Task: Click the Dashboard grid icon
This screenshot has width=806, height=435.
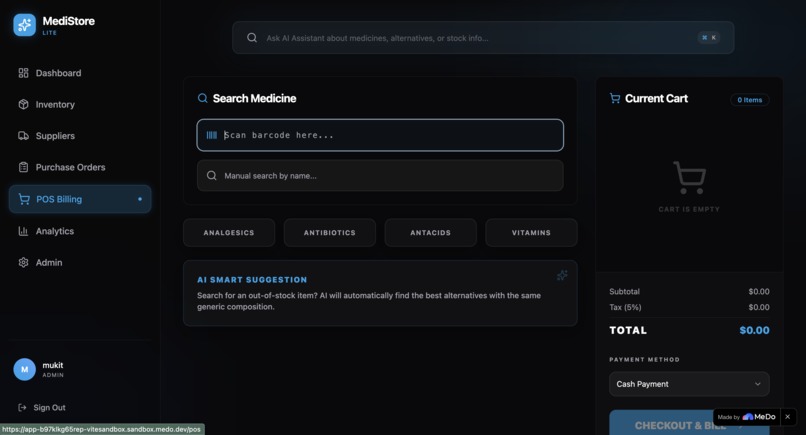Action: (23, 73)
